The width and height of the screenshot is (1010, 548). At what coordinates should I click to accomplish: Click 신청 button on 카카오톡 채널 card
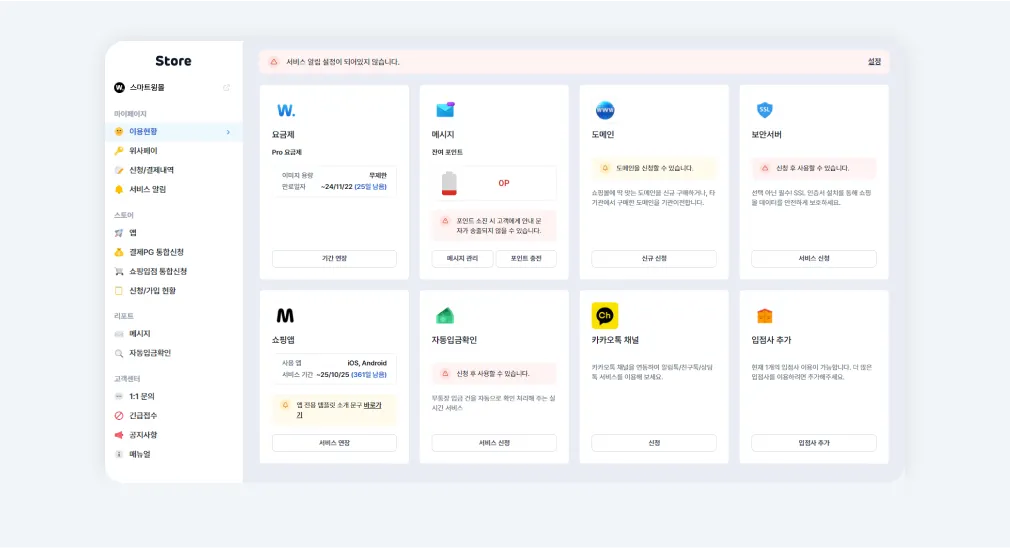tap(654, 443)
